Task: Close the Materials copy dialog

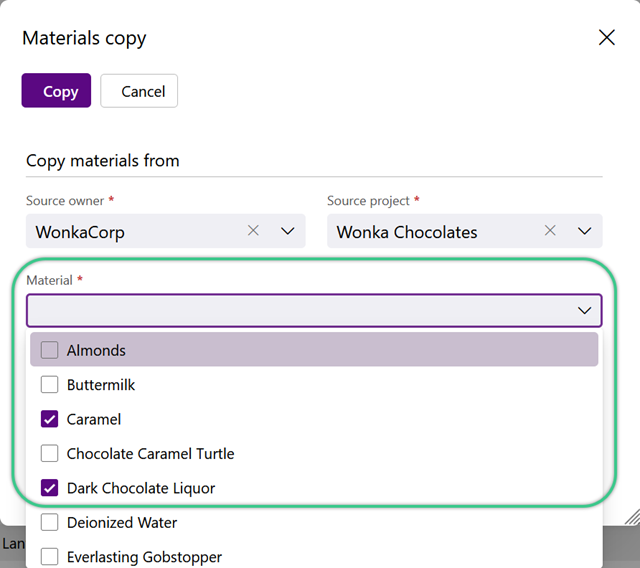Action: pyautogui.click(x=607, y=38)
